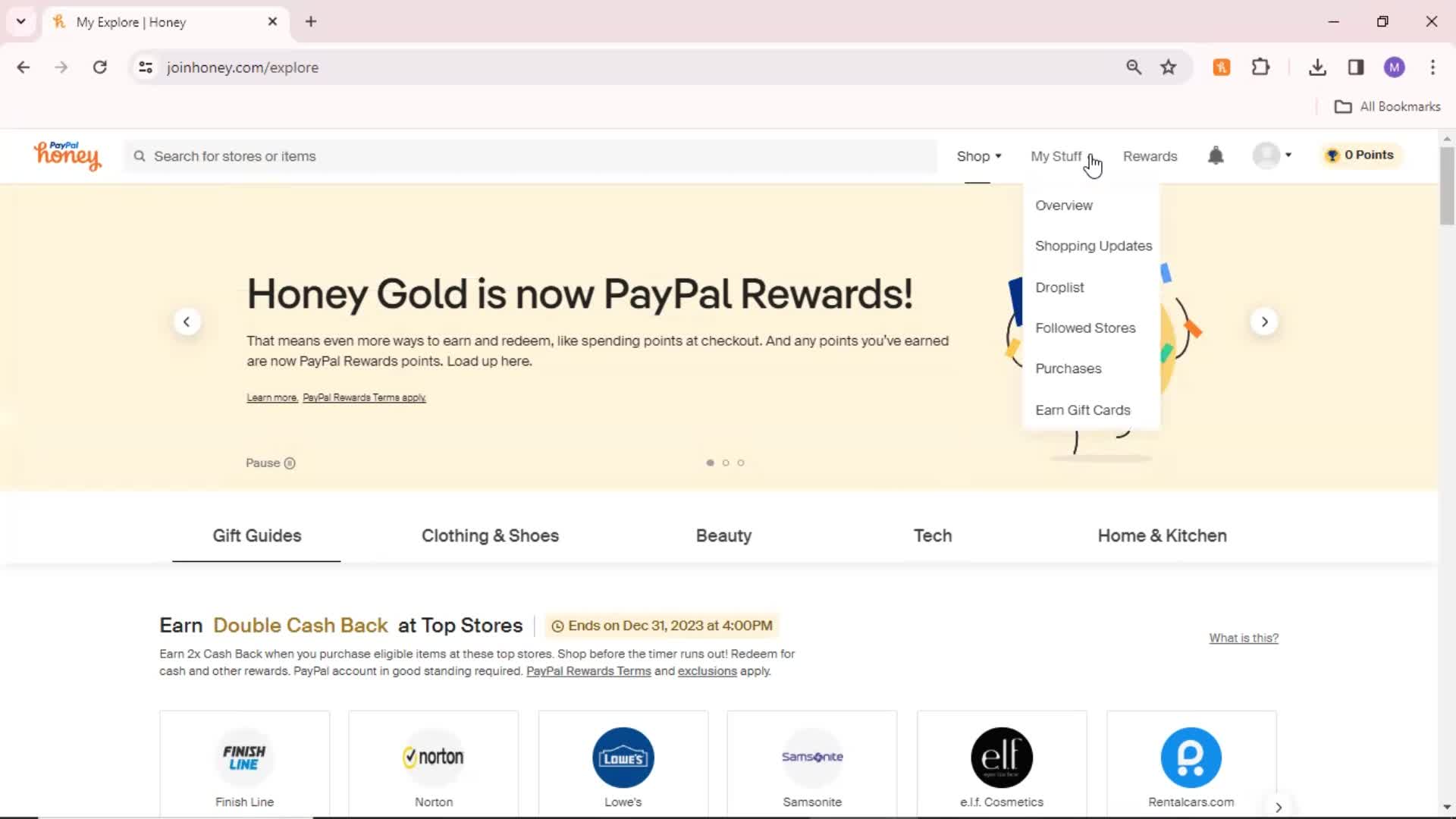Close the My Explore Honey tab

272,22
